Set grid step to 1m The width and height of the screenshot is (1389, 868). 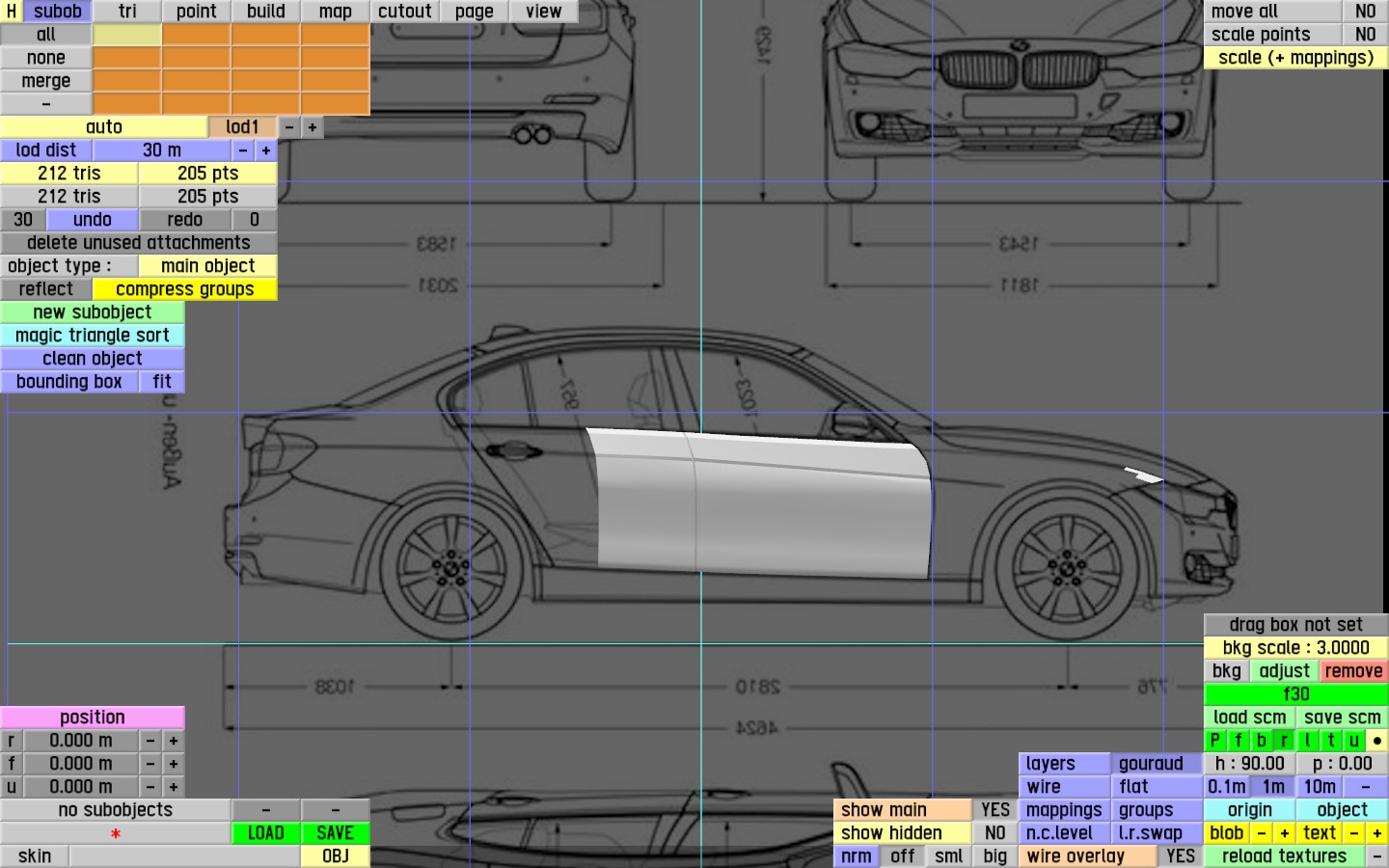(1273, 787)
